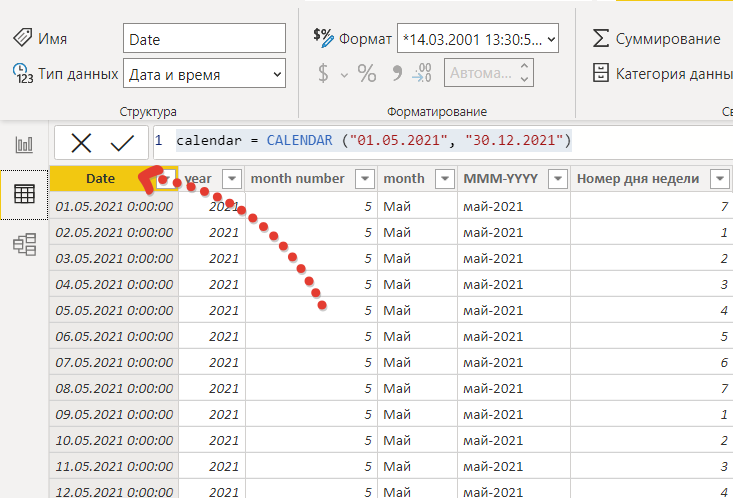Screen dimensions: 733x498
Task: Expand the Формат dropdown list
Action: tap(478, 38)
